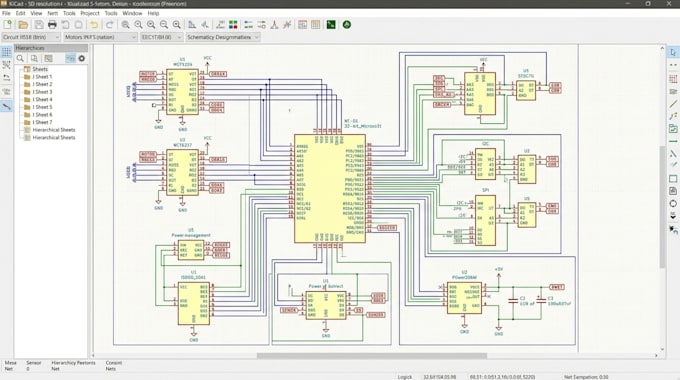
Task: Open the File menu
Action: click(6, 13)
